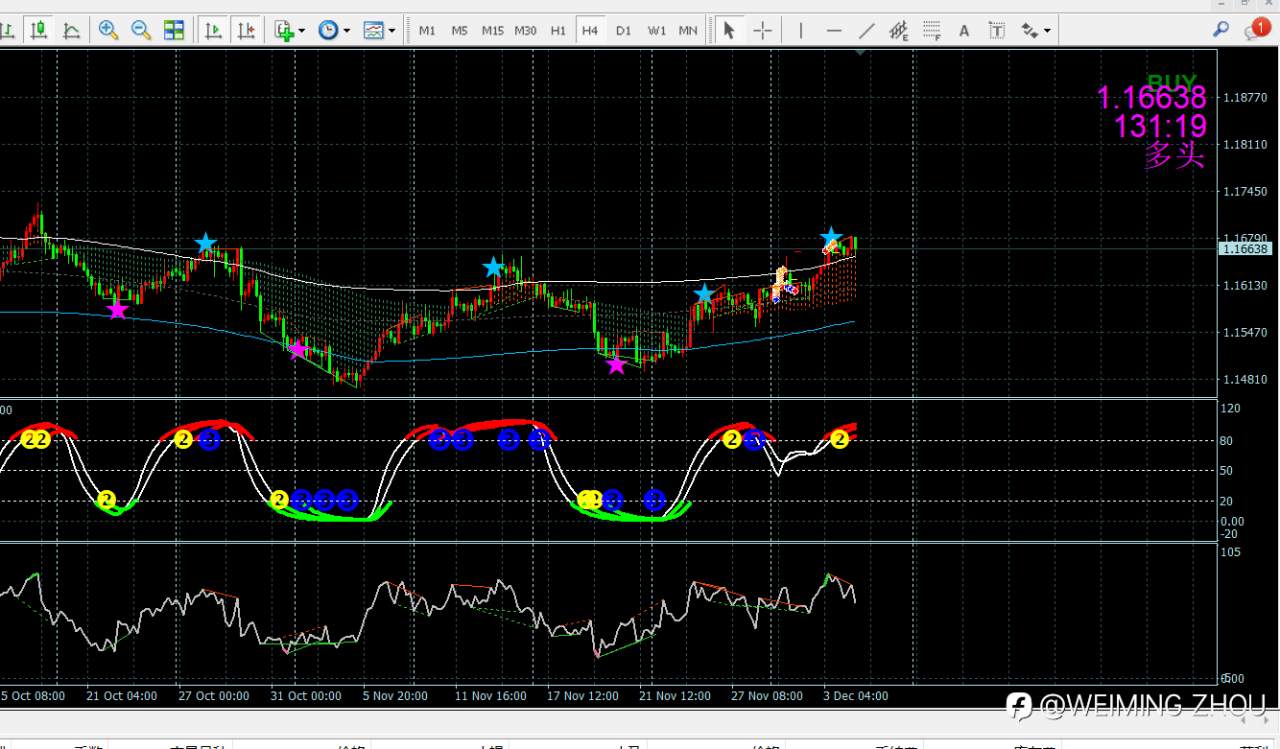Open the notification bubble with red badge
The width and height of the screenshot is (1280, 749).
(1256, 29)
